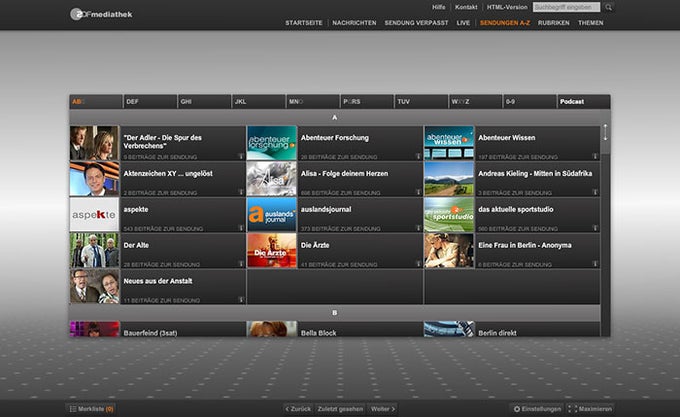Select the PQRS letter tab

pos(367,102)
